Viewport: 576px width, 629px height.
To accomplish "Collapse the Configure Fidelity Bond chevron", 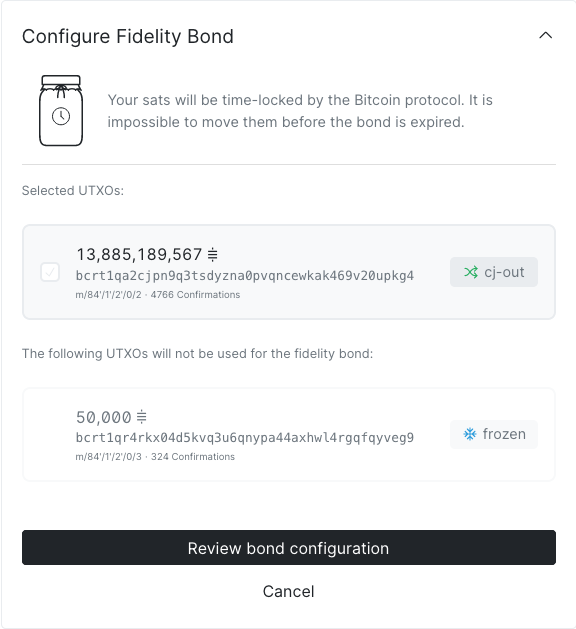I will click(546, 36).
